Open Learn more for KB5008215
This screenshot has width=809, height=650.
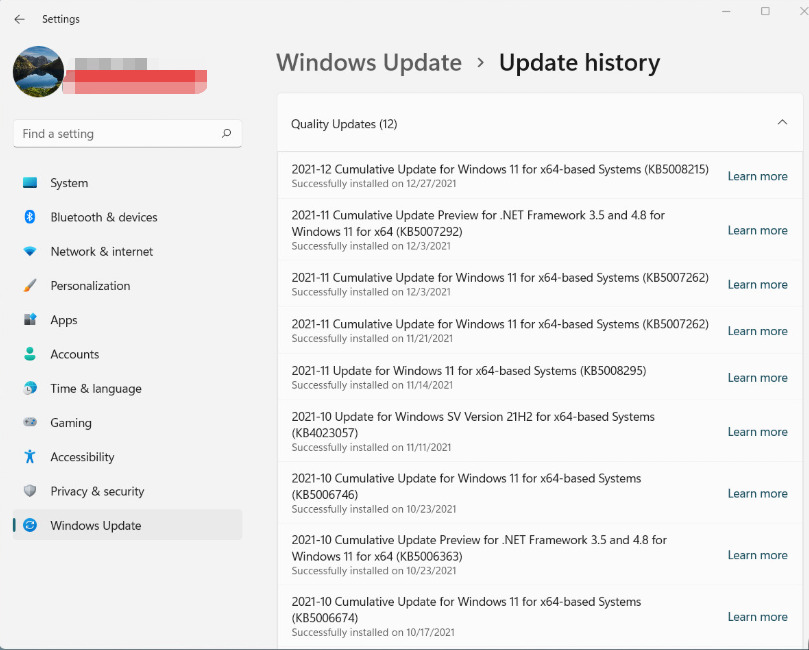[x=757, y=175]
